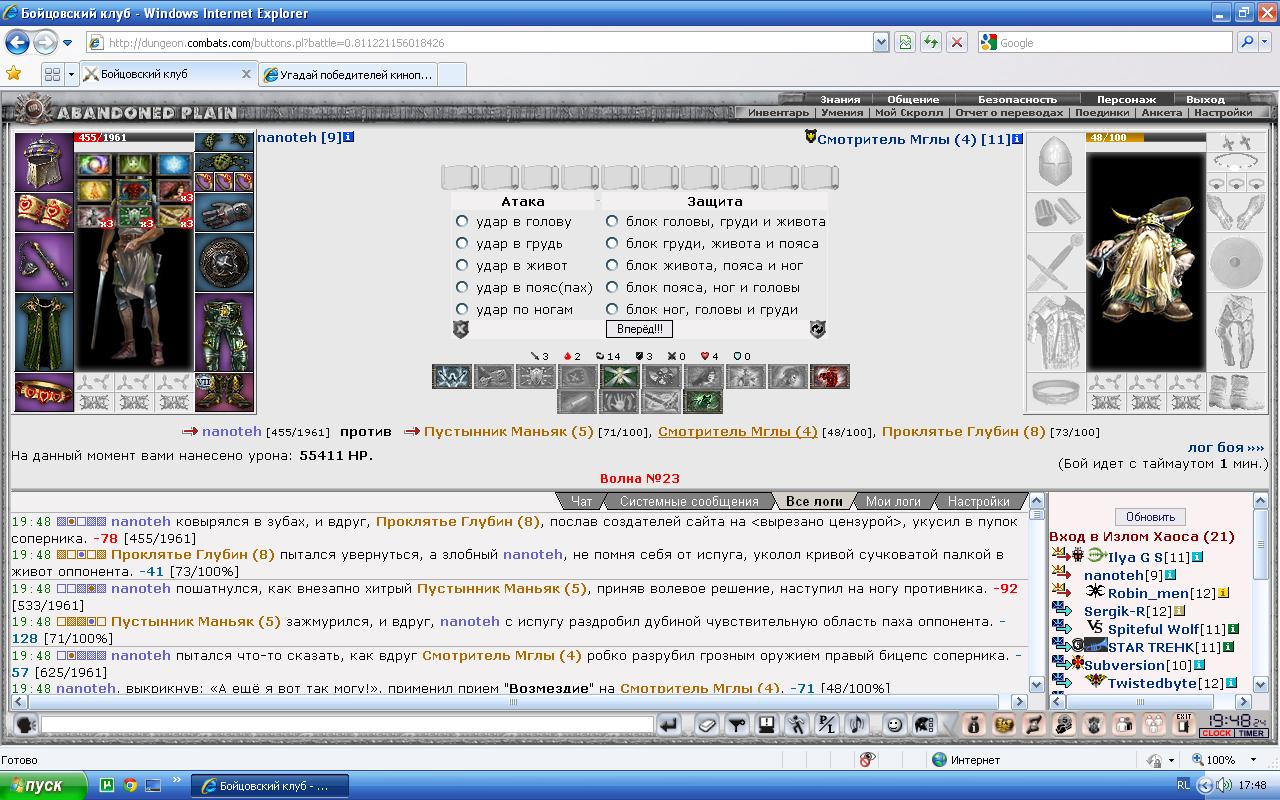Image resolution: width=1280 pixels, height=800 pixels.
Task: Open recent pages dropdown near Back
Action: coord(67,42)
